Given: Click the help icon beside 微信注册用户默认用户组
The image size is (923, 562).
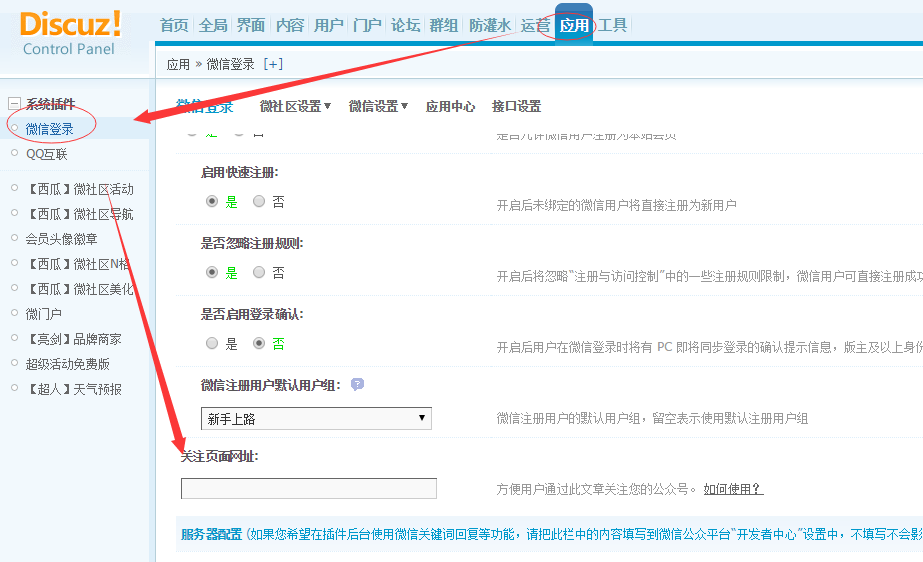Looking at the screenshot, I should coord(357,385).
